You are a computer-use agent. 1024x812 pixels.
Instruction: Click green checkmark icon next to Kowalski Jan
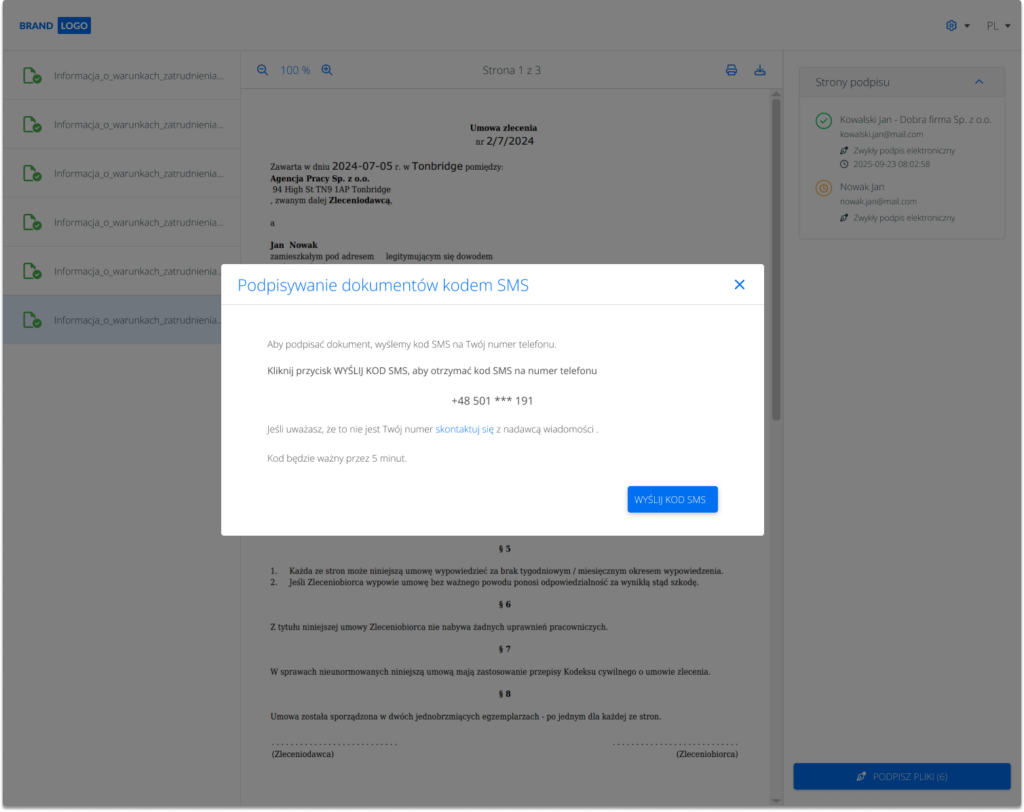pos(823,120)
